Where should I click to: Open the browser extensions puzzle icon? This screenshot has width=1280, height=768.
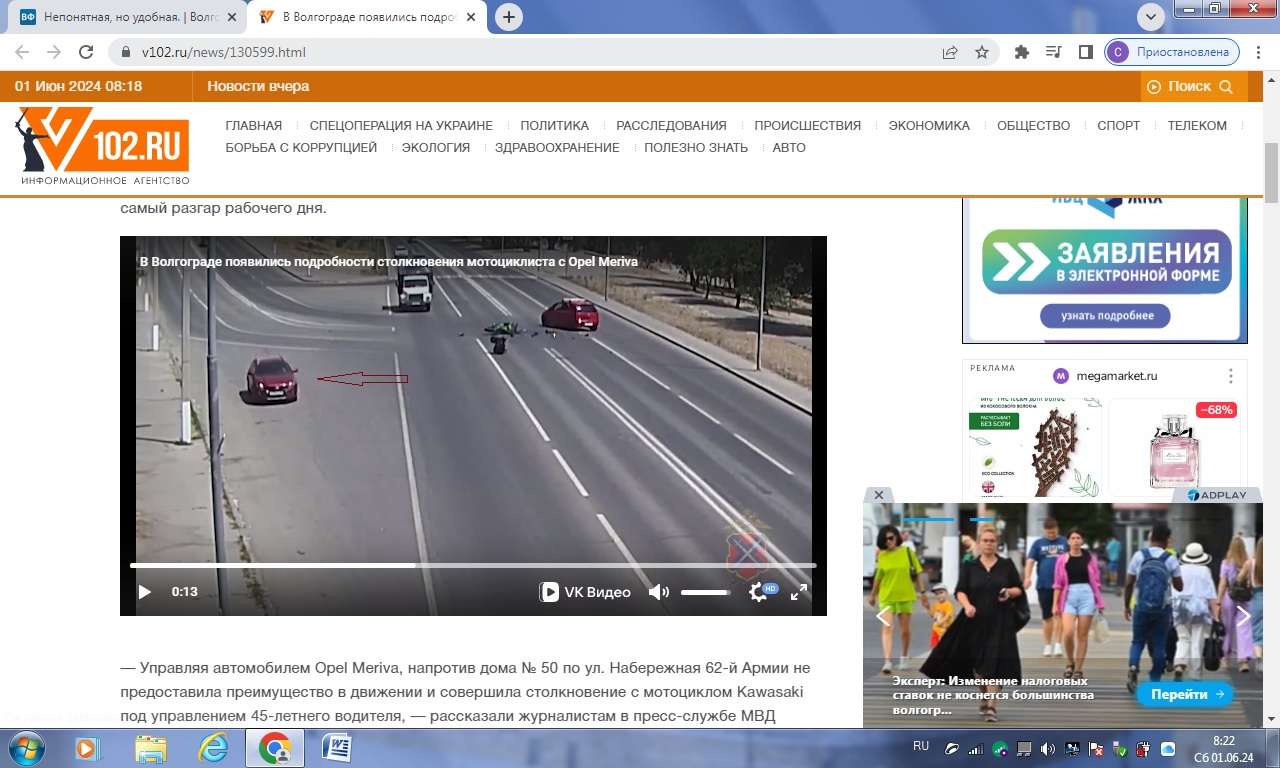(x=1021, y=52)
